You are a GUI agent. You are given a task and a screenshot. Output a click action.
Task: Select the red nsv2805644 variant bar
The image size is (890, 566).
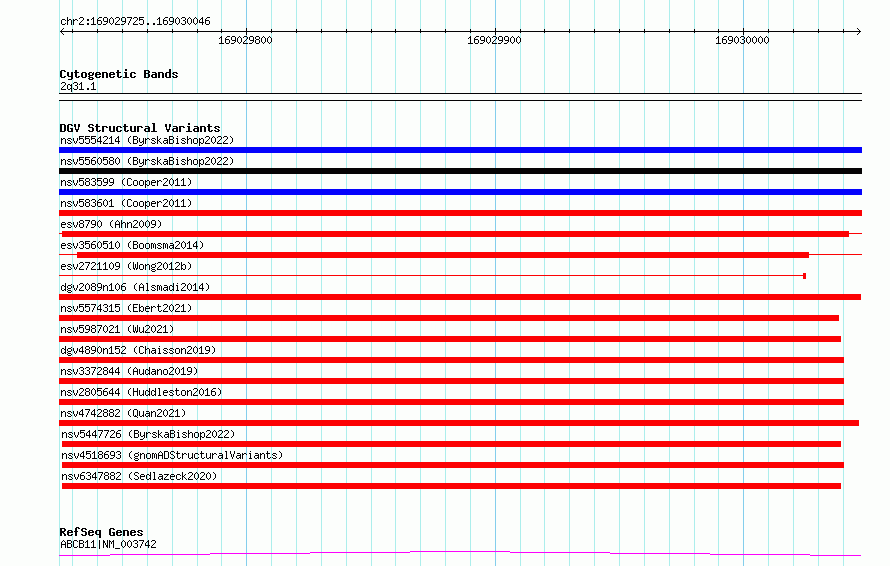(451, 402)
